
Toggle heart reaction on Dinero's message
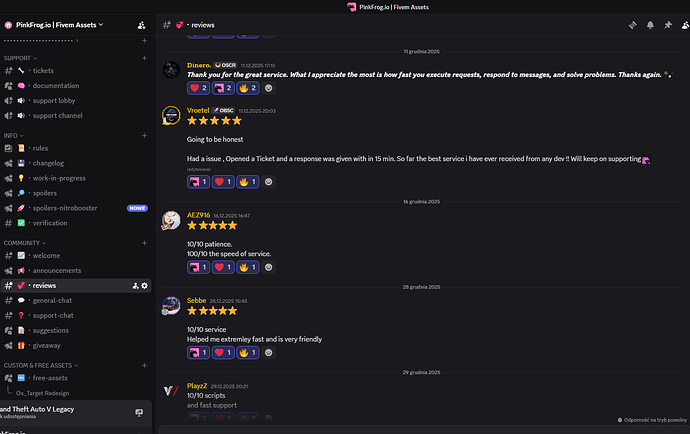click(198, 88)
